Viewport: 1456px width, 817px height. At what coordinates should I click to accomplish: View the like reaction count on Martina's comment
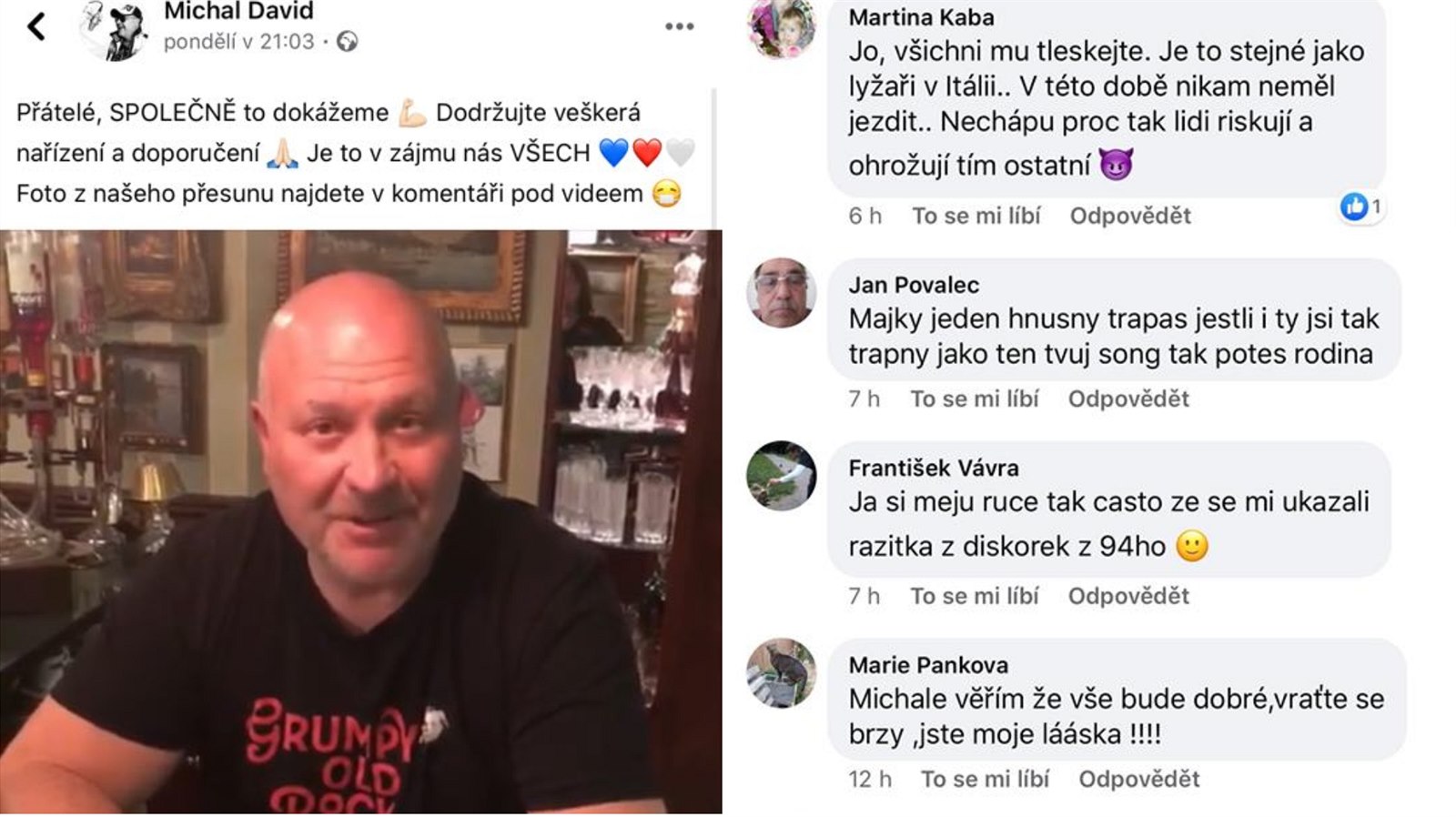pos(1361,207)
